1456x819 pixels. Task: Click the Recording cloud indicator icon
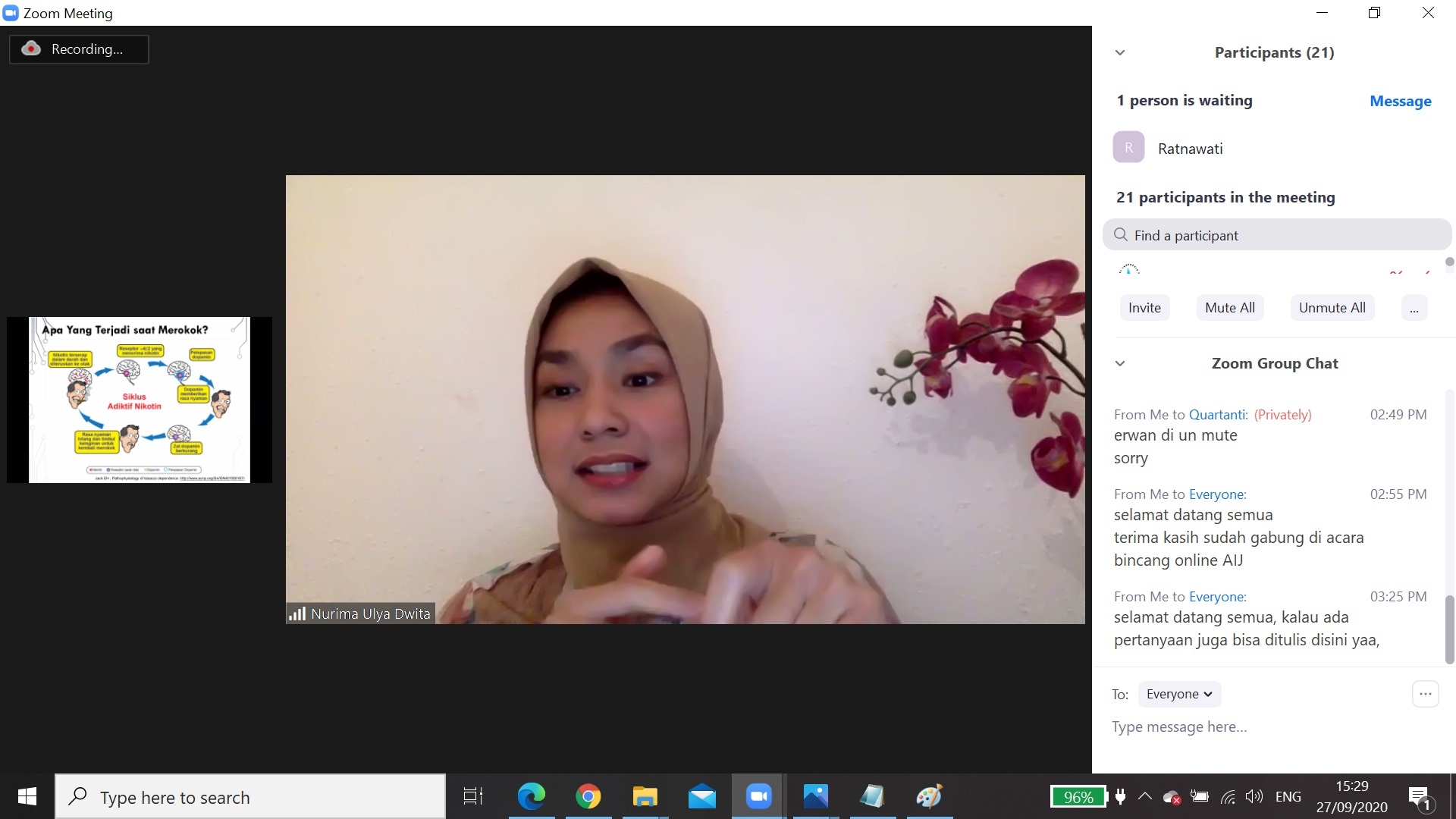tap(31, 49)
